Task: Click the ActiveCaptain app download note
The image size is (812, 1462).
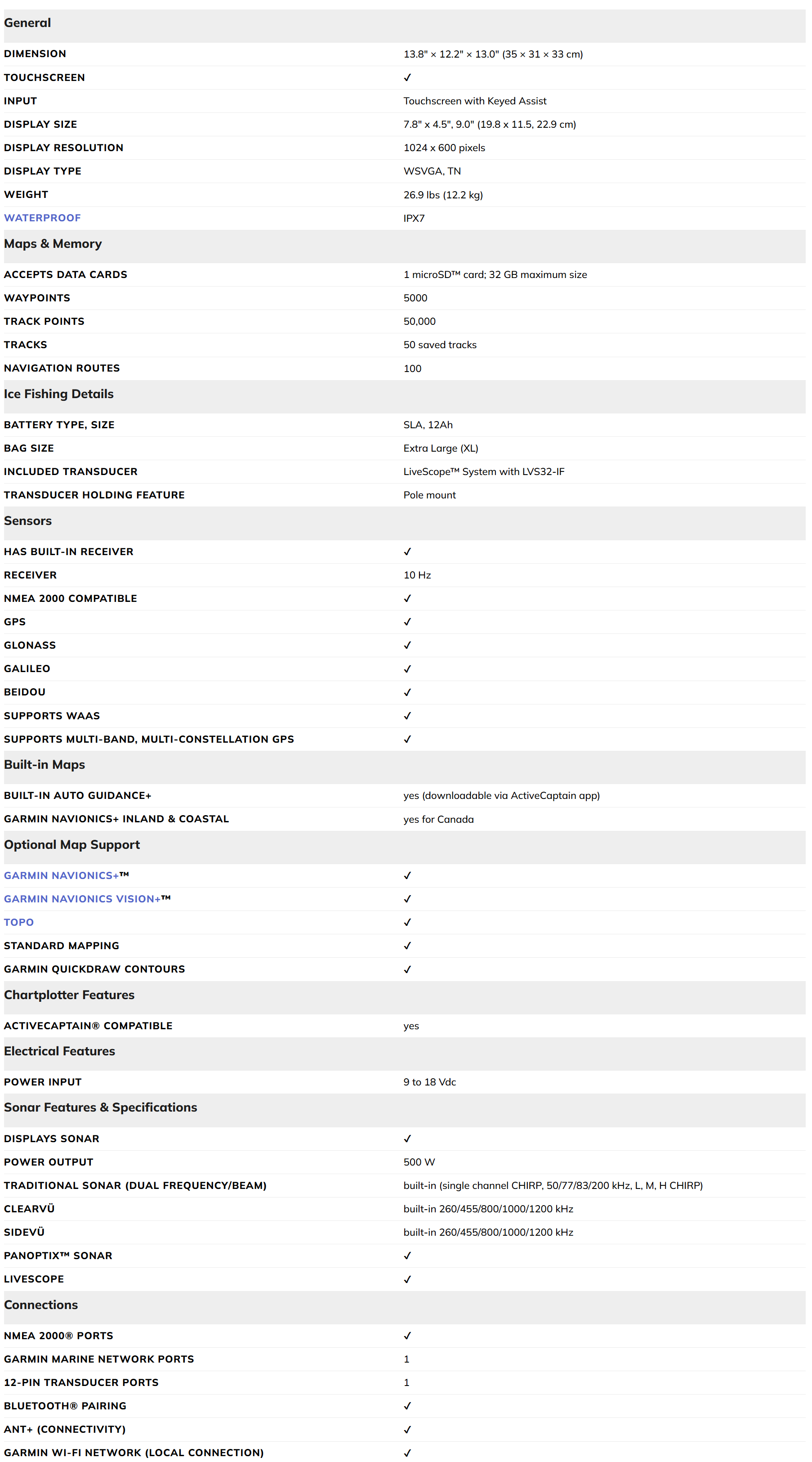Action: pyautogui.click(x=501, y=796)
